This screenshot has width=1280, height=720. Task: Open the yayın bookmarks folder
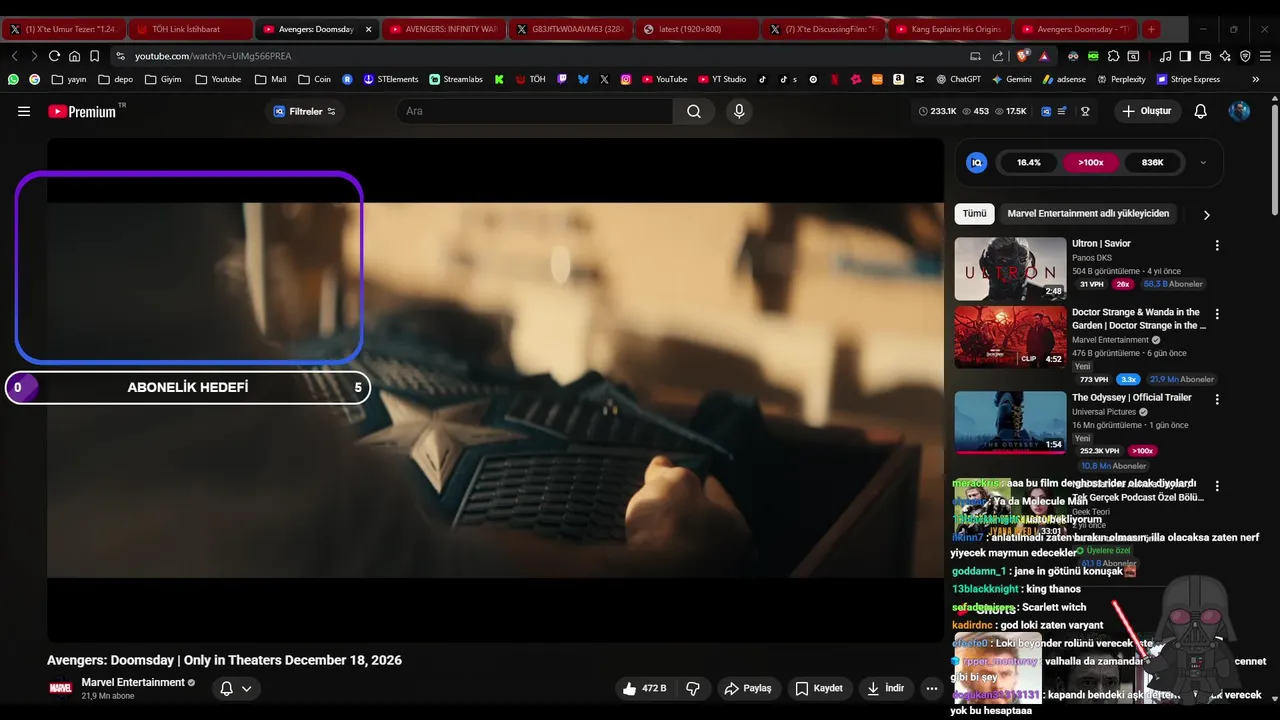[x=69, y=79]
